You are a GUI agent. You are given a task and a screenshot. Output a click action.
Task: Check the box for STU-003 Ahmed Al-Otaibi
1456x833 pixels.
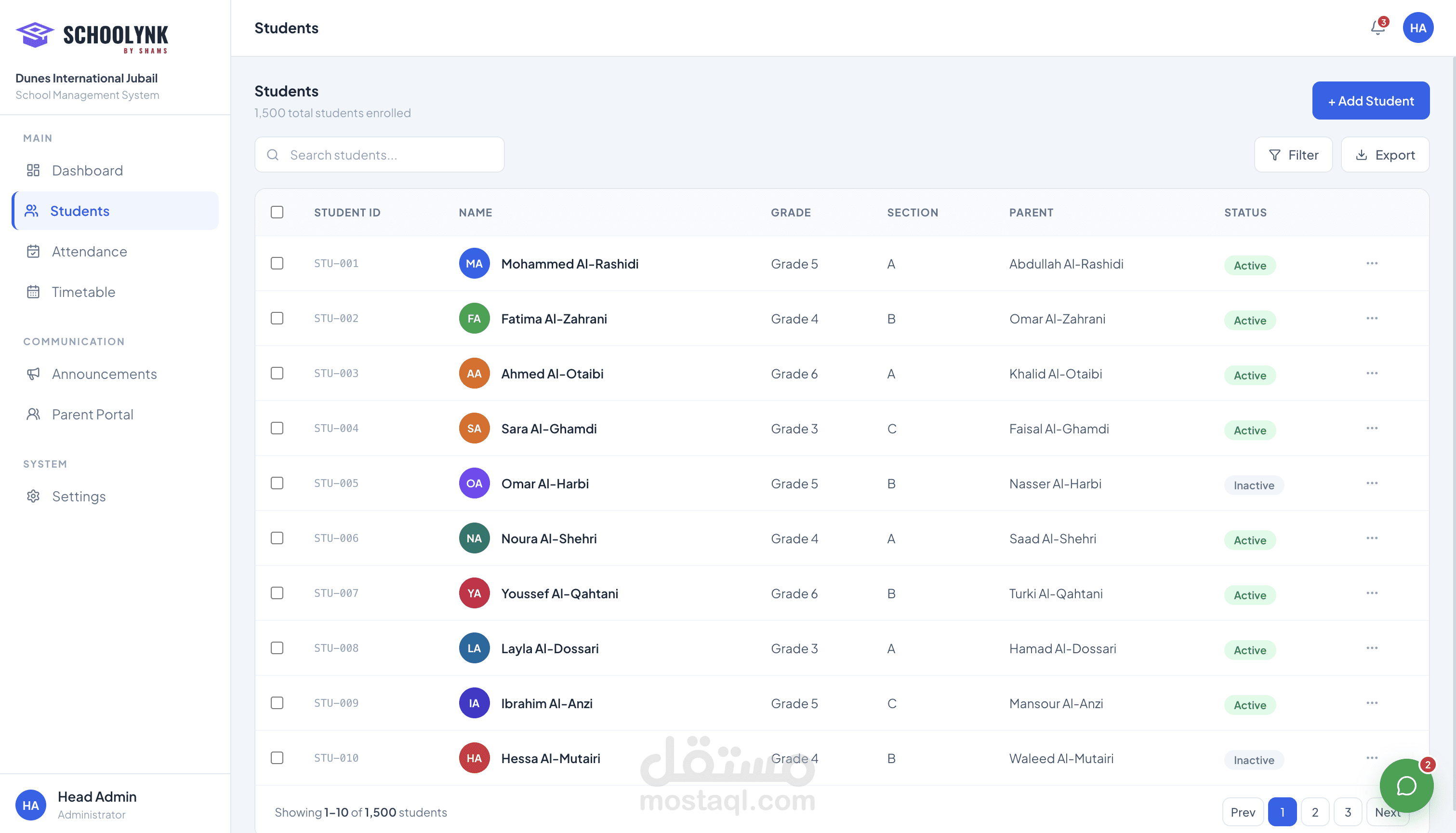coord(277,373)
